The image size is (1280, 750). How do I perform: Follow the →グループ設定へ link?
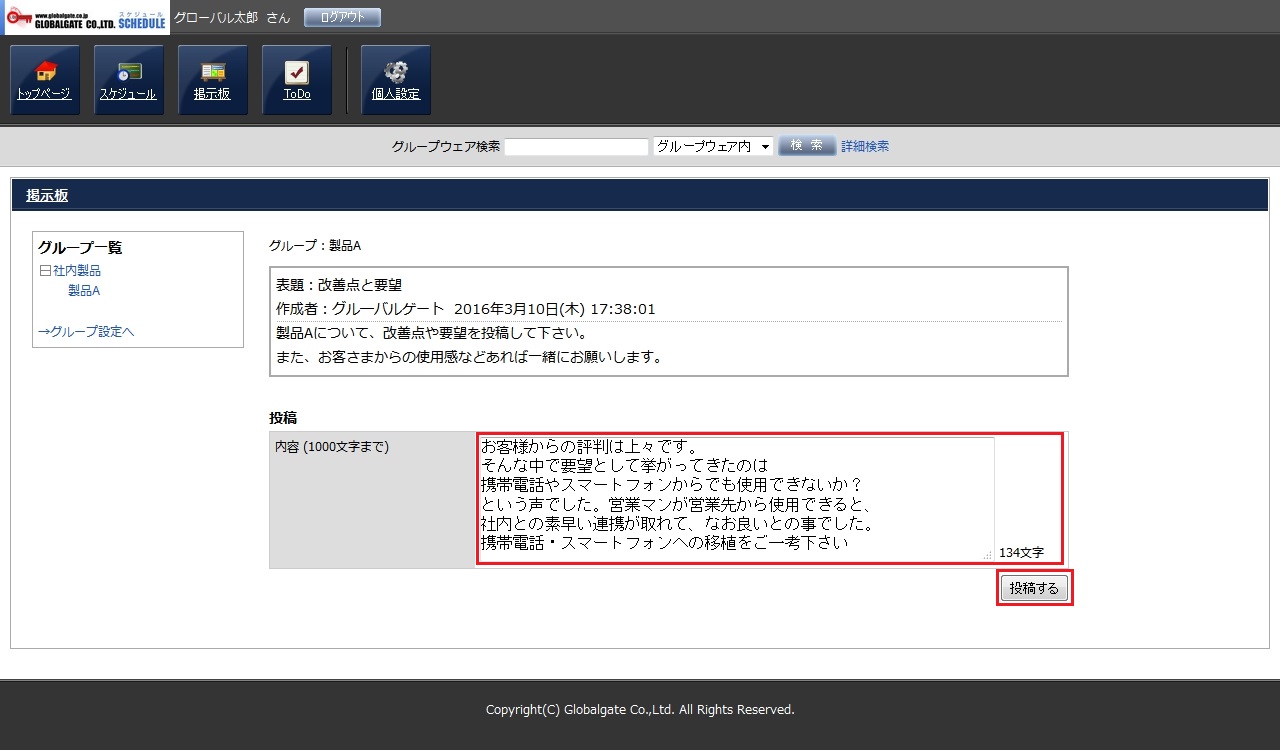point(86,332)
